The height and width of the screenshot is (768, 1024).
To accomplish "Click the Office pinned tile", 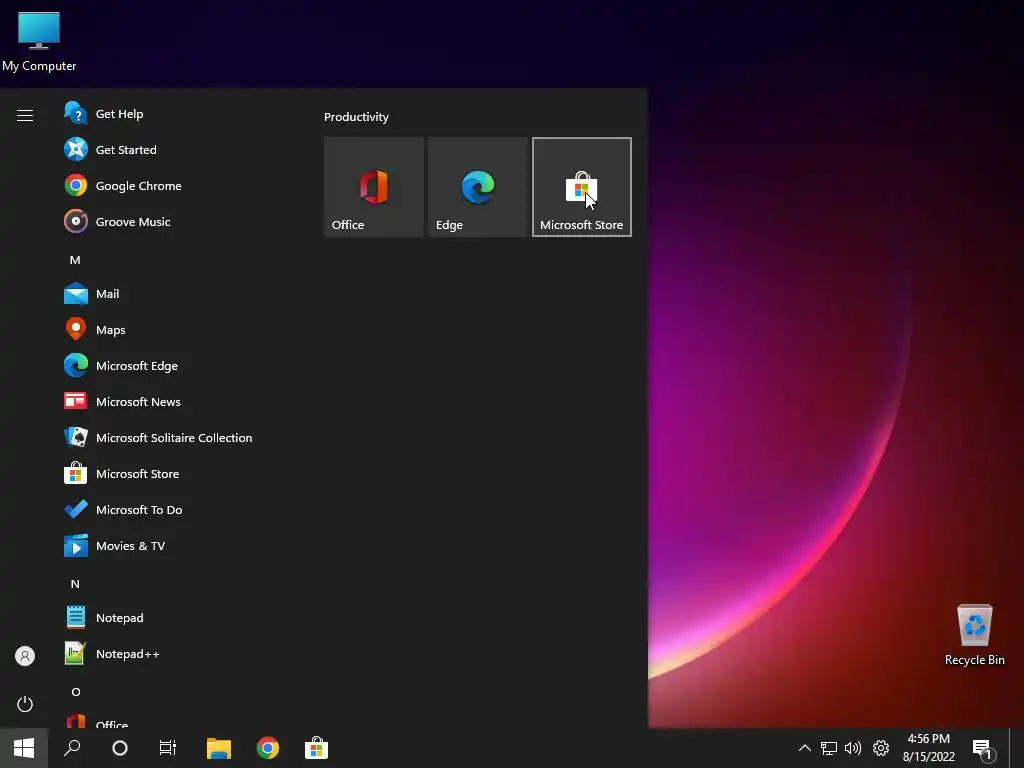I will (x=374, y=187).
